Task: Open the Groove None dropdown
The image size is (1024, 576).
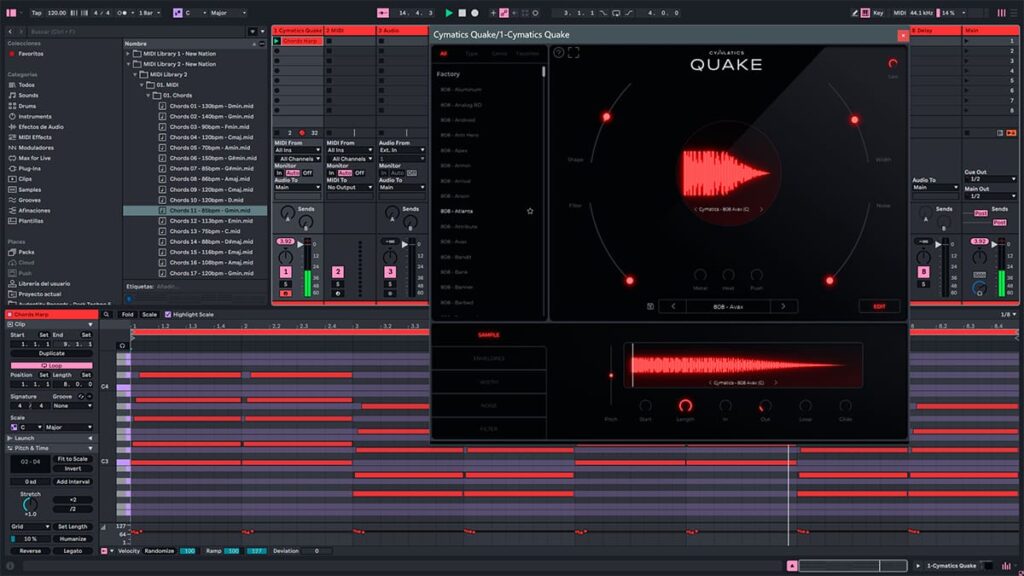Action: pyautogui.click(x=75, y=406)
